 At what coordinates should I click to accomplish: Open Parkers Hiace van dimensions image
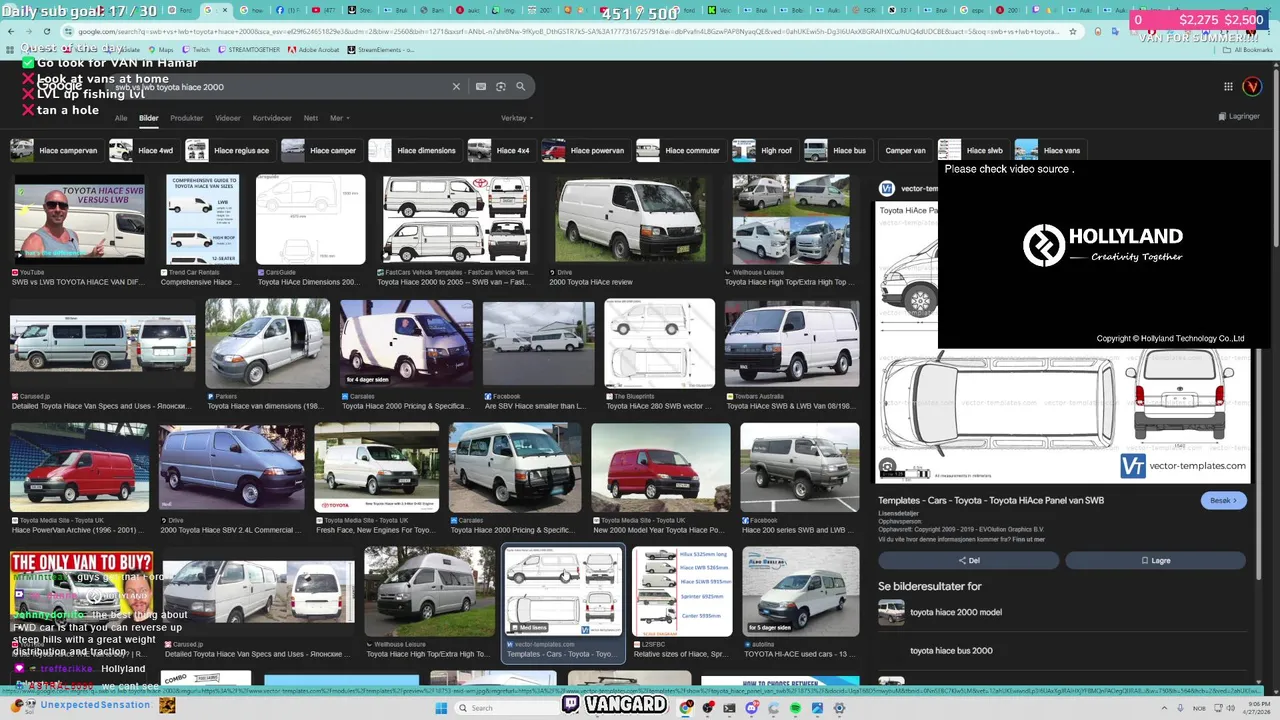267,343
